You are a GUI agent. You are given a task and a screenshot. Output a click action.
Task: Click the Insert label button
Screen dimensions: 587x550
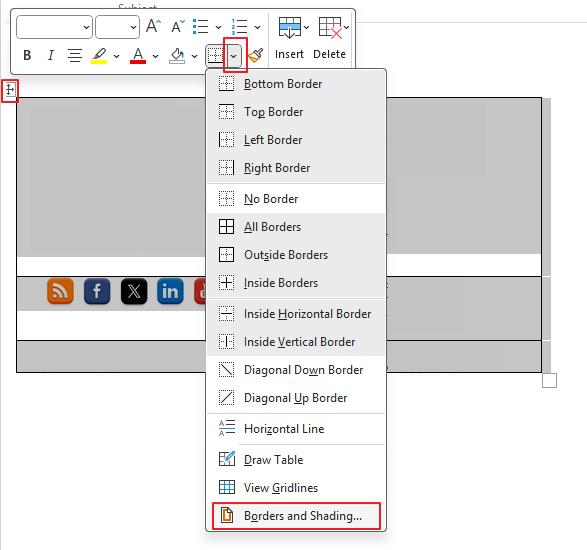point(289,54)
